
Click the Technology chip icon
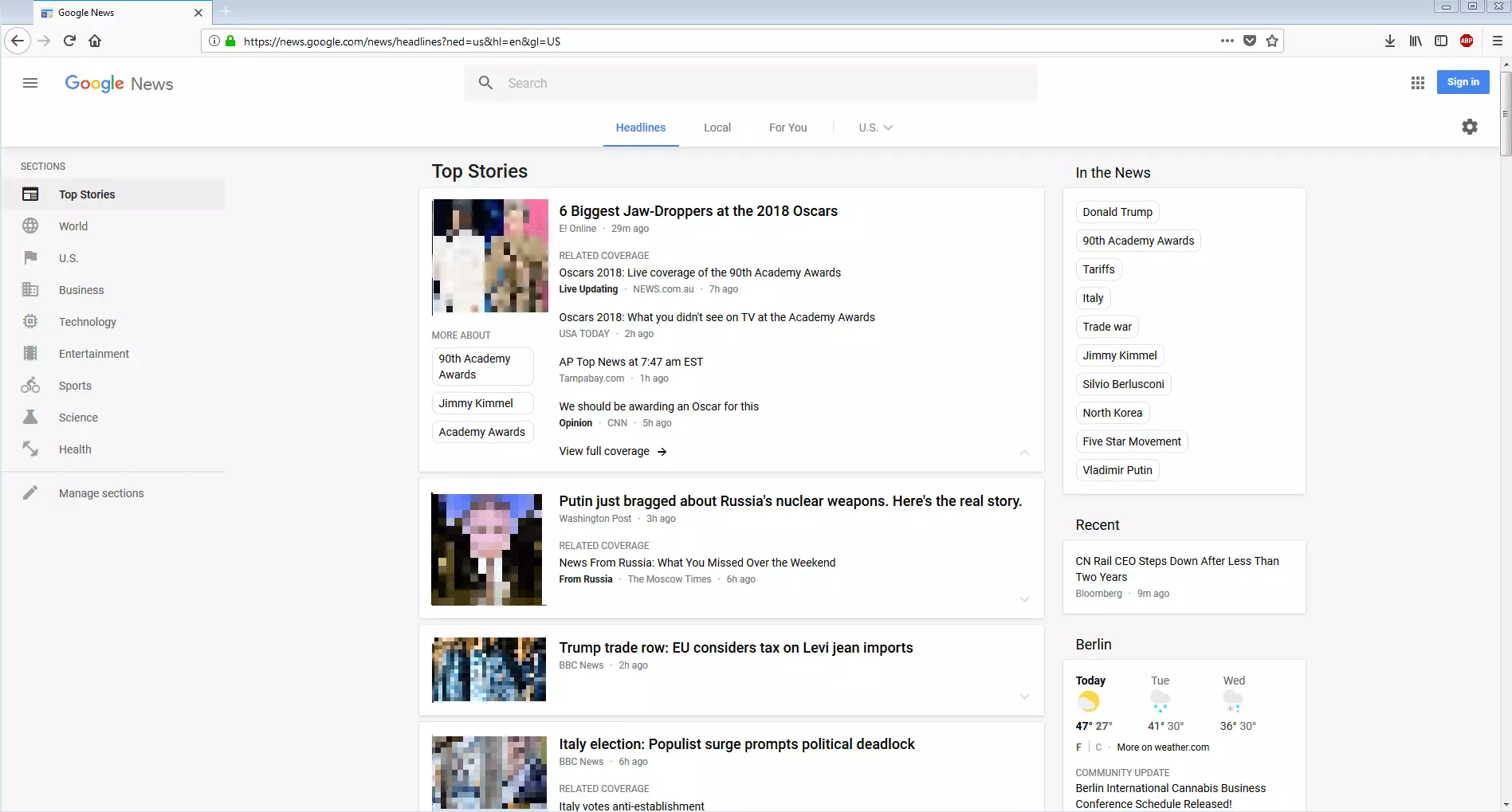click(30, 322)
